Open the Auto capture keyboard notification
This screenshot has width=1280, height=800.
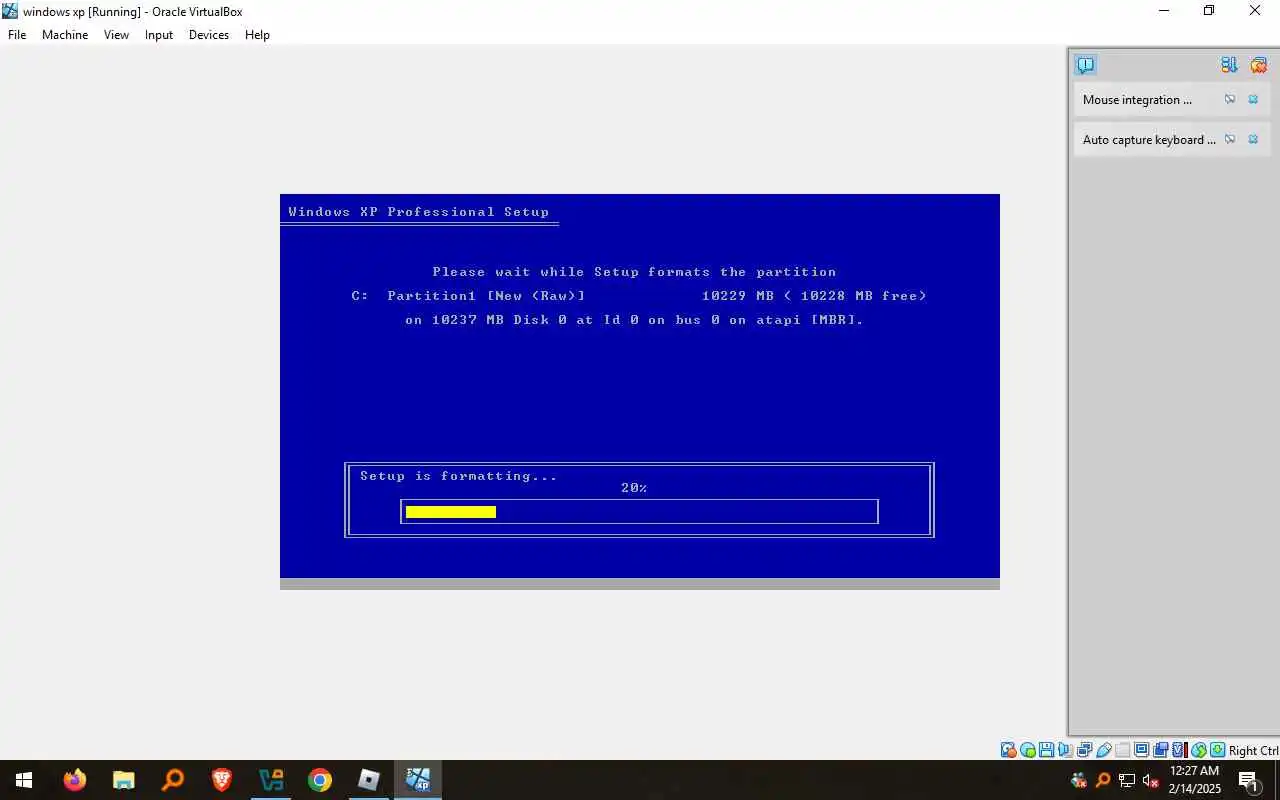pyautogui.click(x=1171, y=140)
